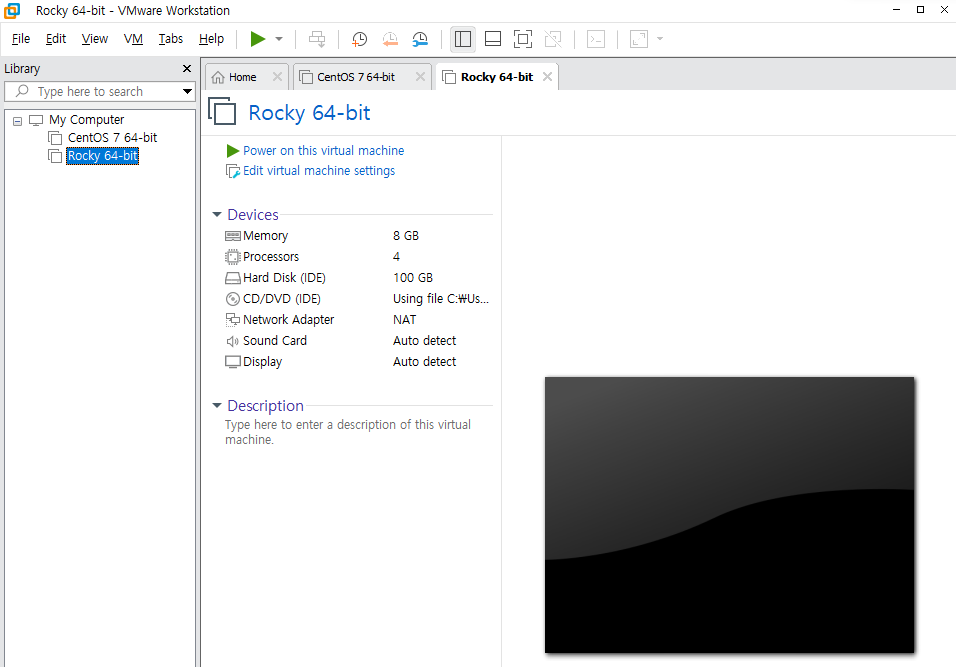Image resolution: width=956 pixels, height=667 pixels.
Task: Click the Display device row
Action: [x=358, y=362]
